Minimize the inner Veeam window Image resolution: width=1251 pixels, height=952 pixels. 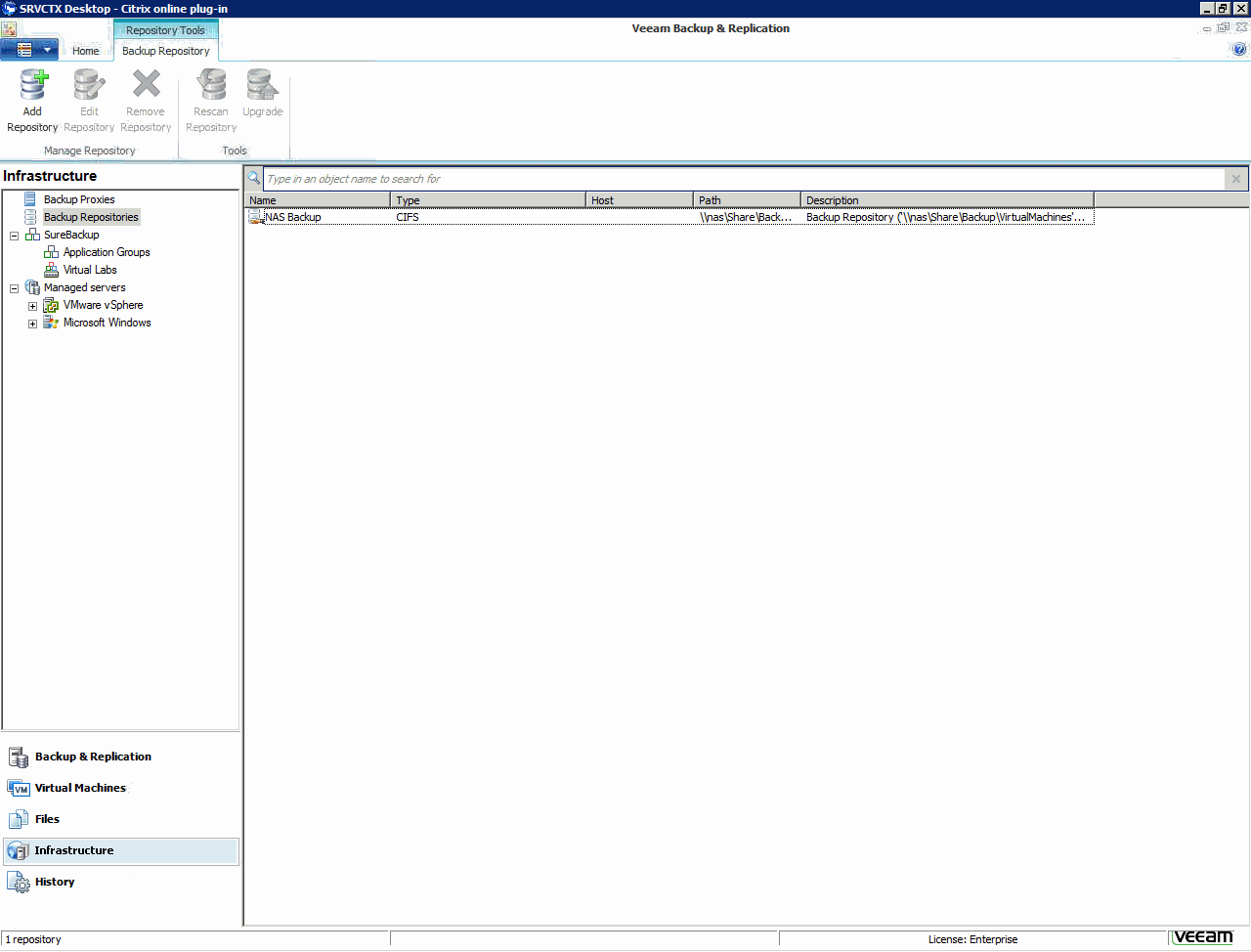(x=1207, y=27)
